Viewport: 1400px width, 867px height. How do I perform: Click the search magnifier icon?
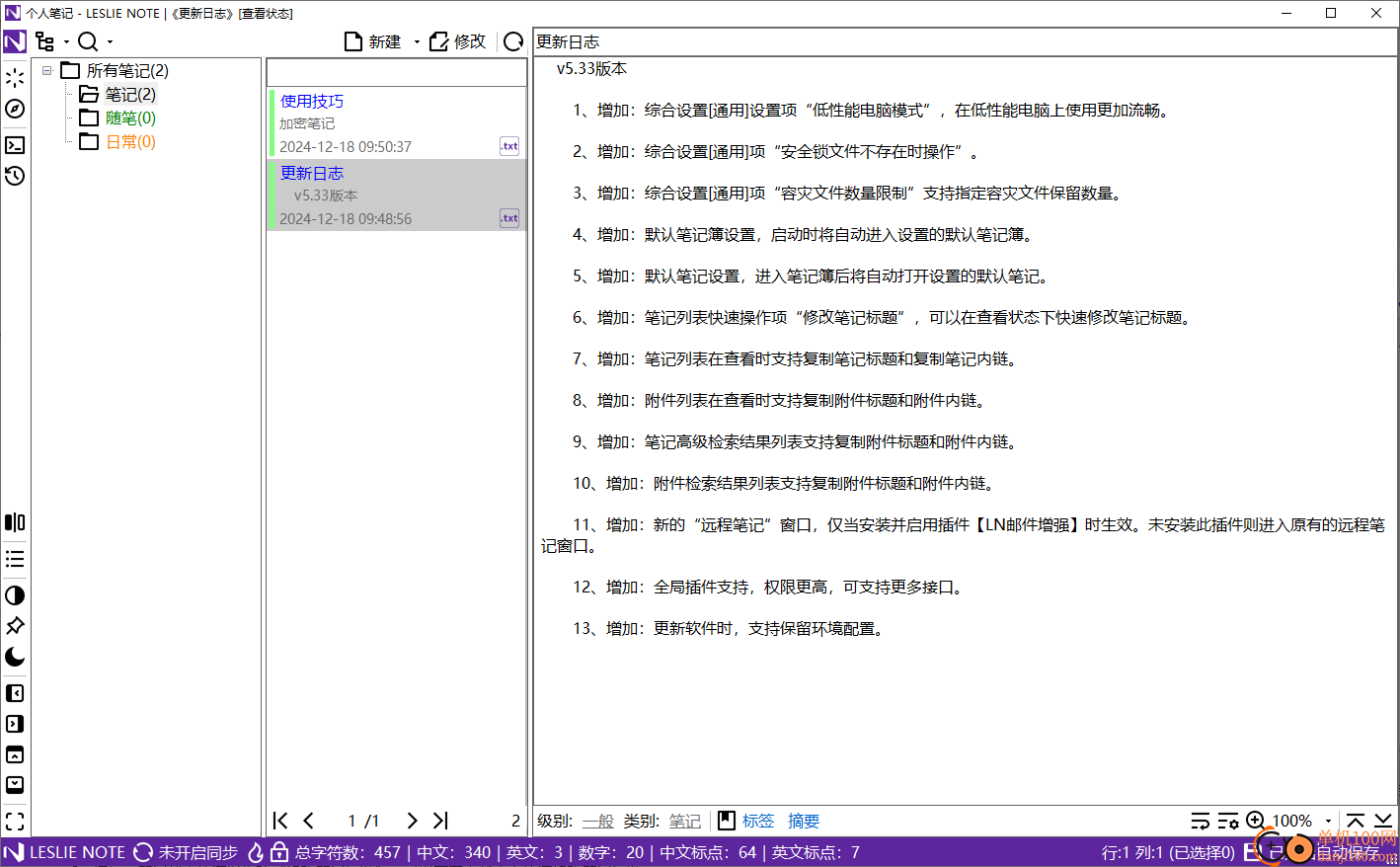pyautogui.click(x=88, y=41)
